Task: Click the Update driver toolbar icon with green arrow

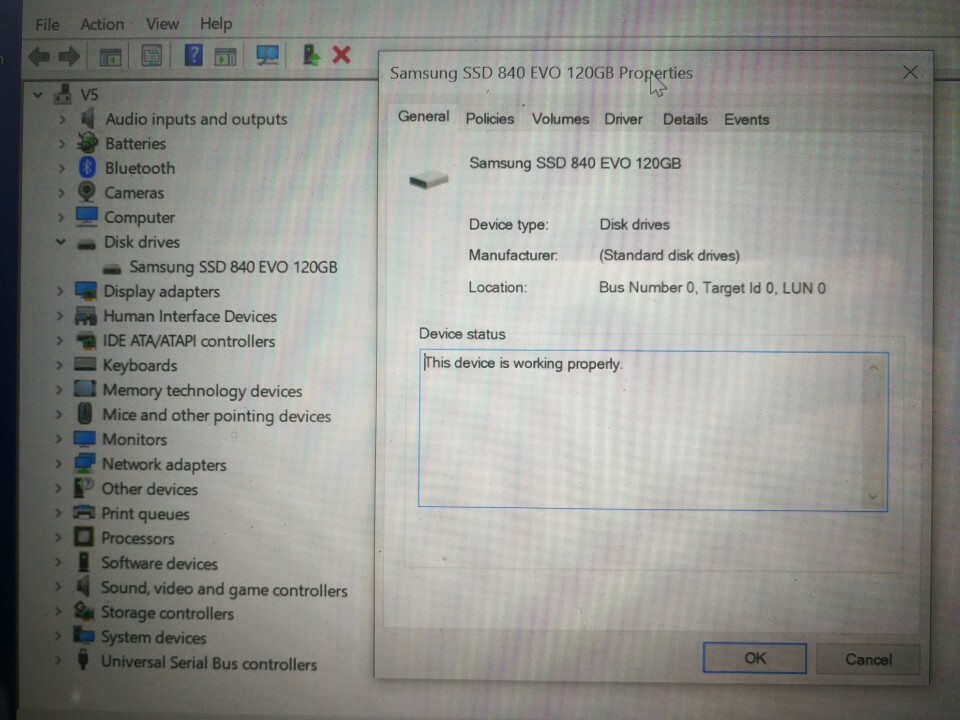Action: [x=310, y=55]
